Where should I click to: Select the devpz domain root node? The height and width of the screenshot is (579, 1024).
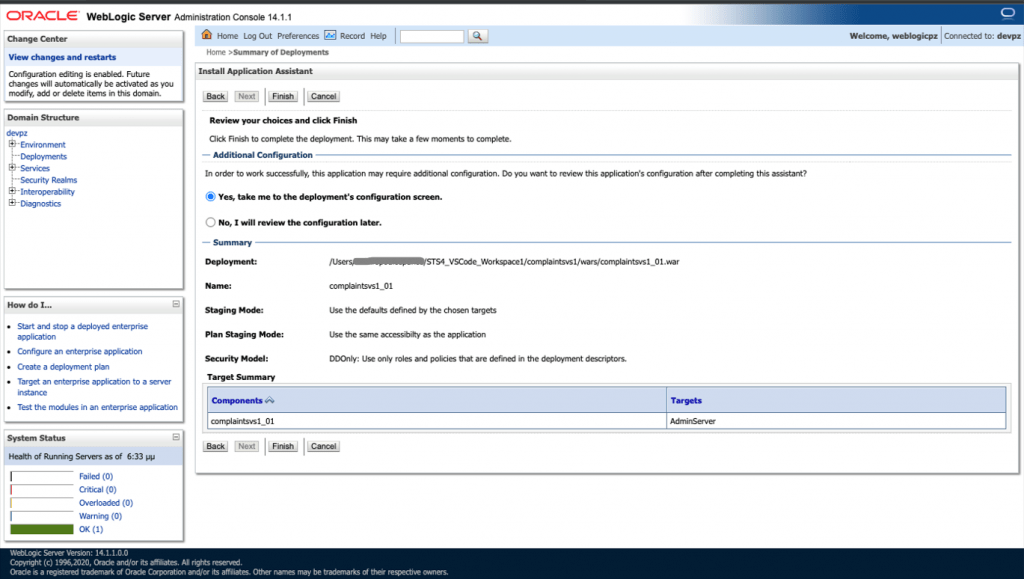(17, 133)
